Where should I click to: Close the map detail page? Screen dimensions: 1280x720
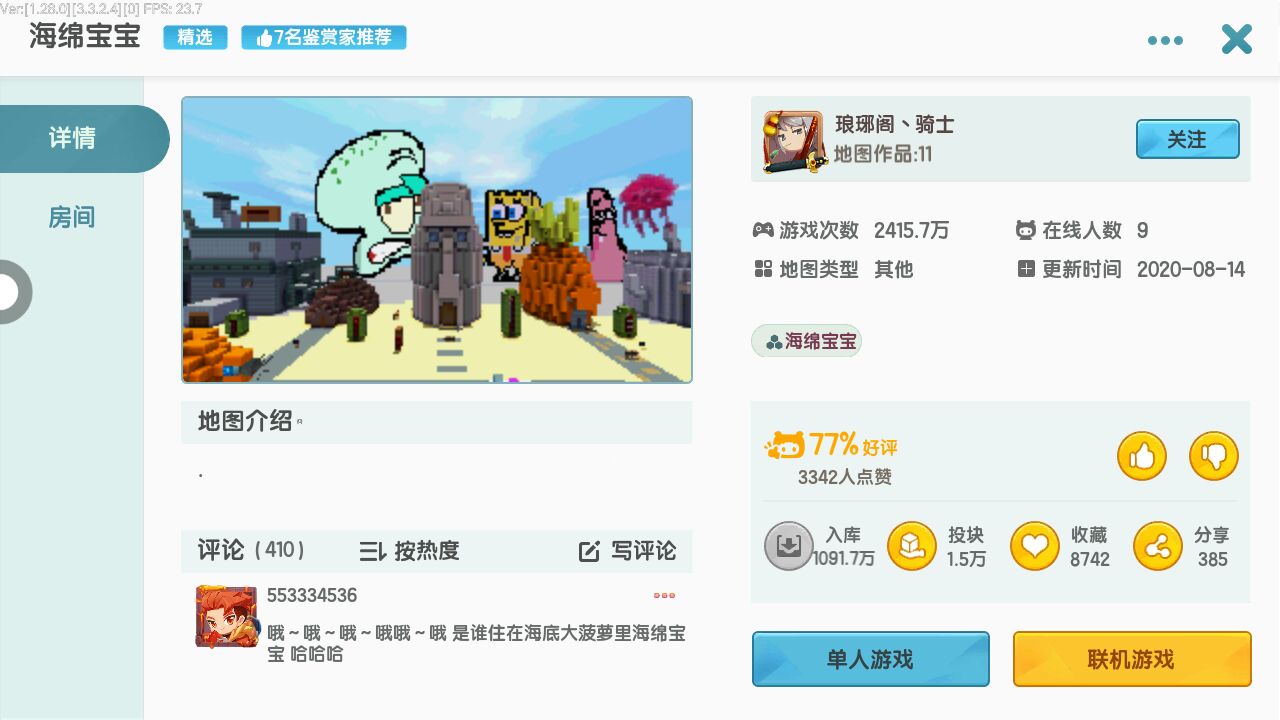click(1237, 39)
